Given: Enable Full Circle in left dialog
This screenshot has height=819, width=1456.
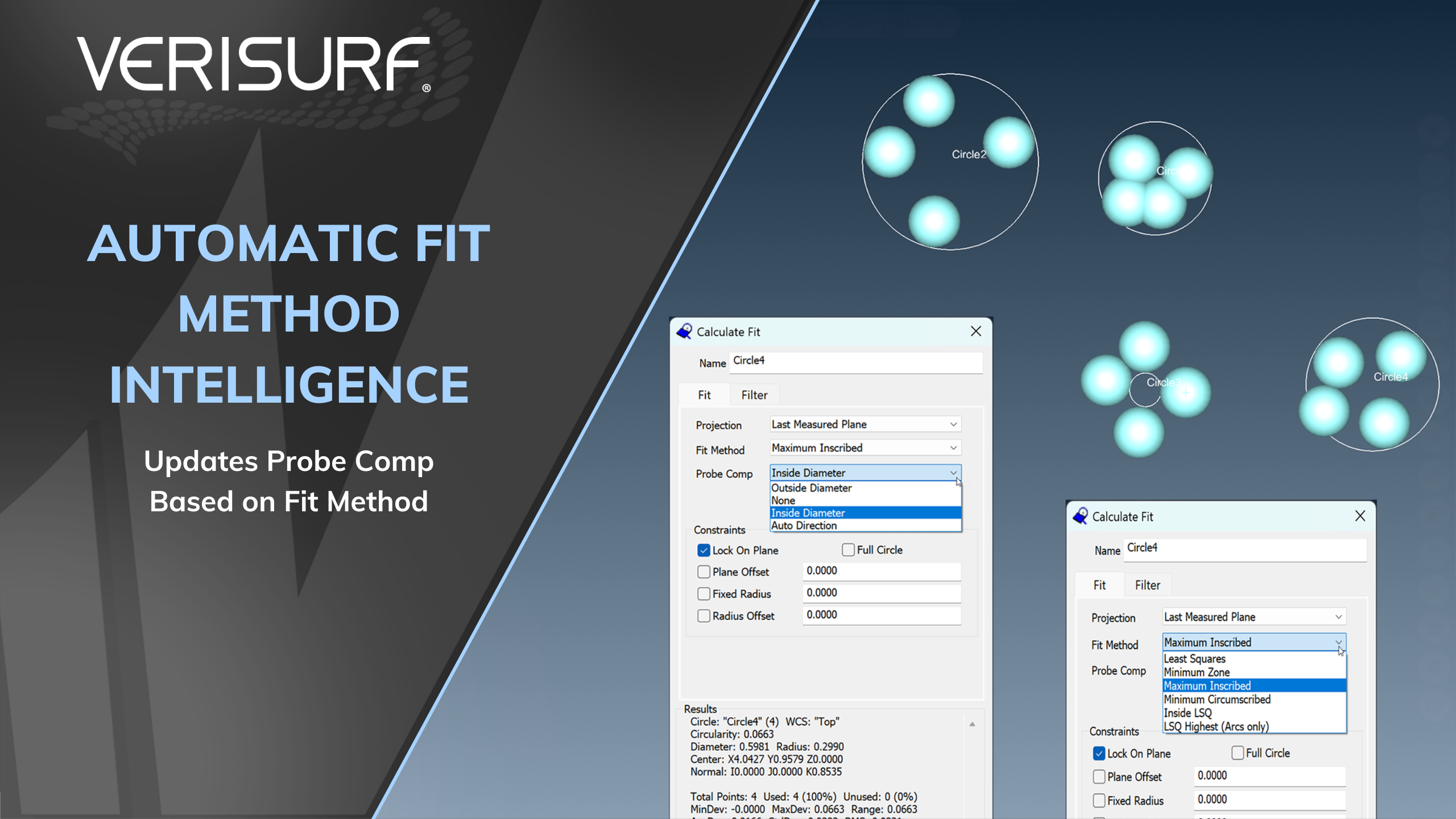Looking at the screenshot, I should pyautogui.click(x=848, y=550).
